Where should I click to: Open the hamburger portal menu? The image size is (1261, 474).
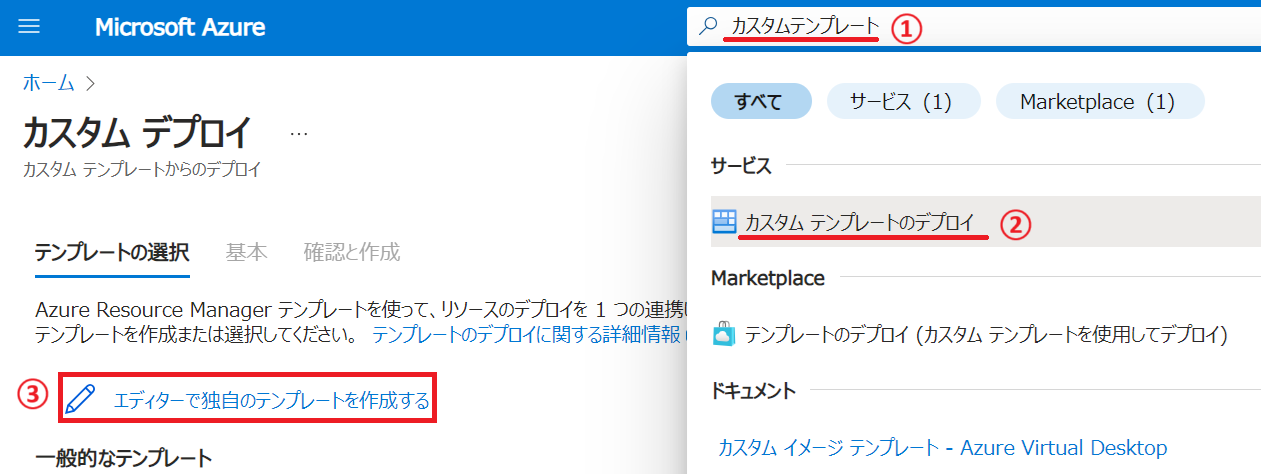(29, 27)
